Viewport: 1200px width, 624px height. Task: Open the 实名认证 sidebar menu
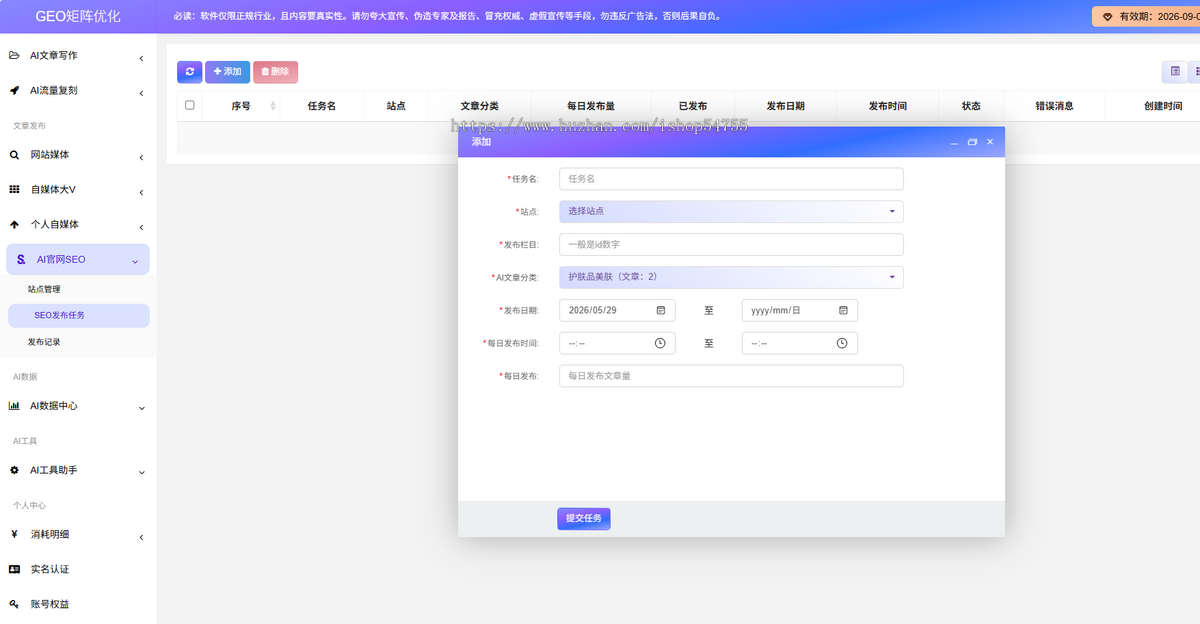[78, 569]
